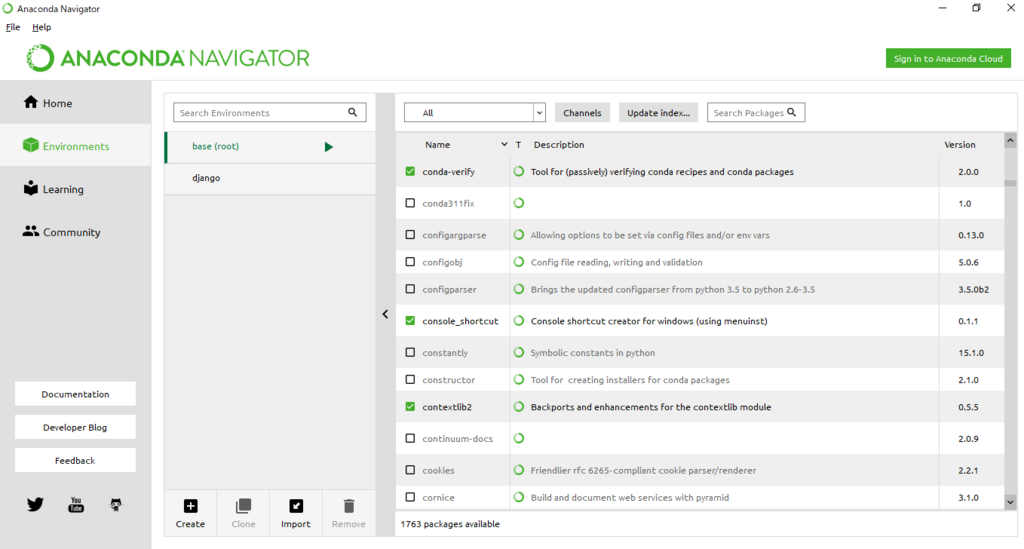Click the contextlib2 package type circle
1024x549 pixels.
coord(519,407)
